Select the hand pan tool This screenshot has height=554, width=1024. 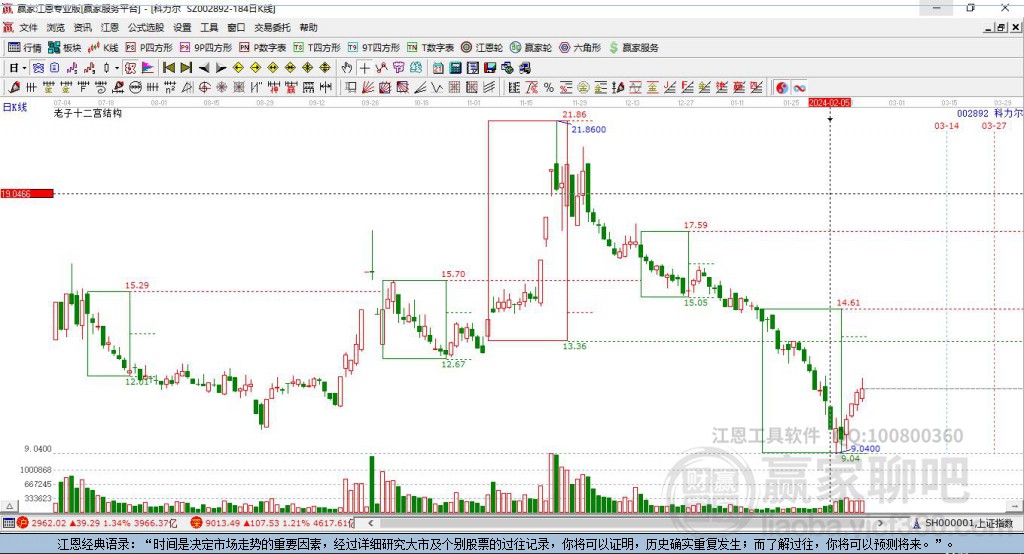pyautogui.click(x=347, y=68)
